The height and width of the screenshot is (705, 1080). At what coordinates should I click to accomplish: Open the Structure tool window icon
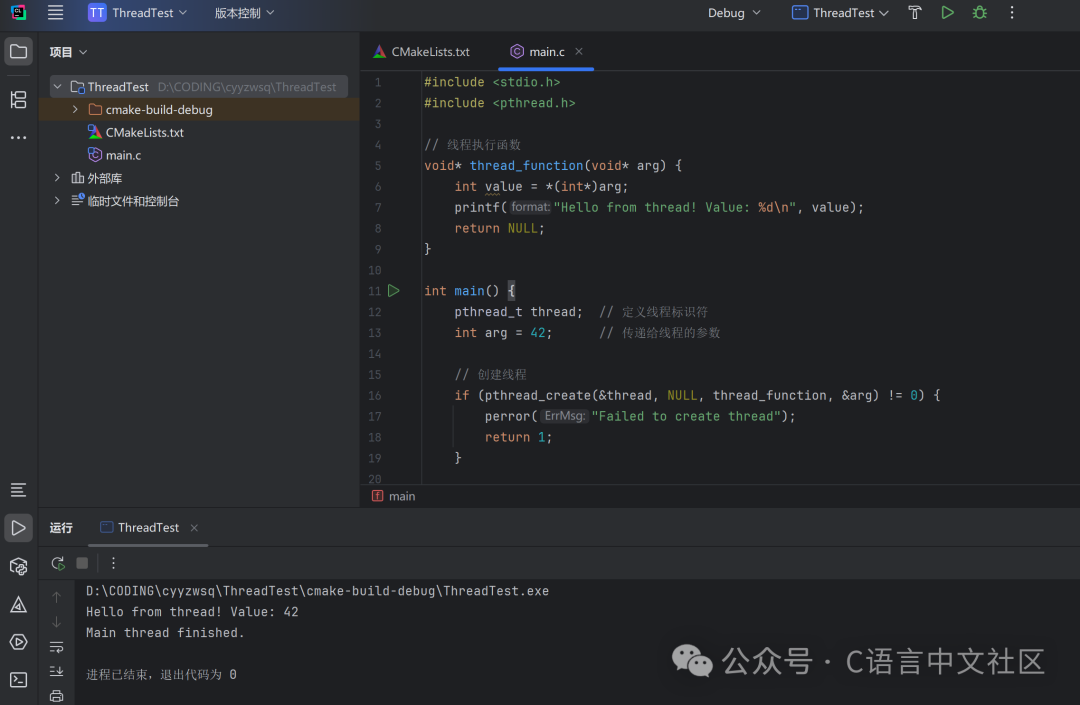[19, 100]
